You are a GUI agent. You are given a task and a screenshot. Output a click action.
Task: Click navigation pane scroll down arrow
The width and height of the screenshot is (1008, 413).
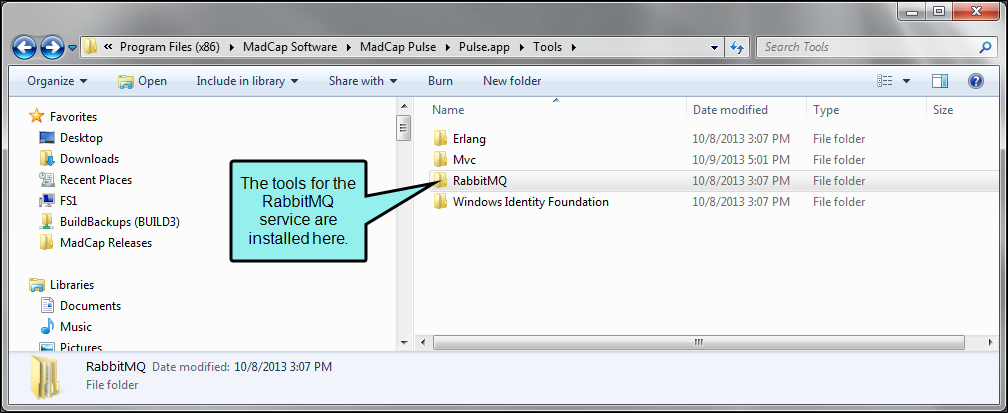(404, 342)
